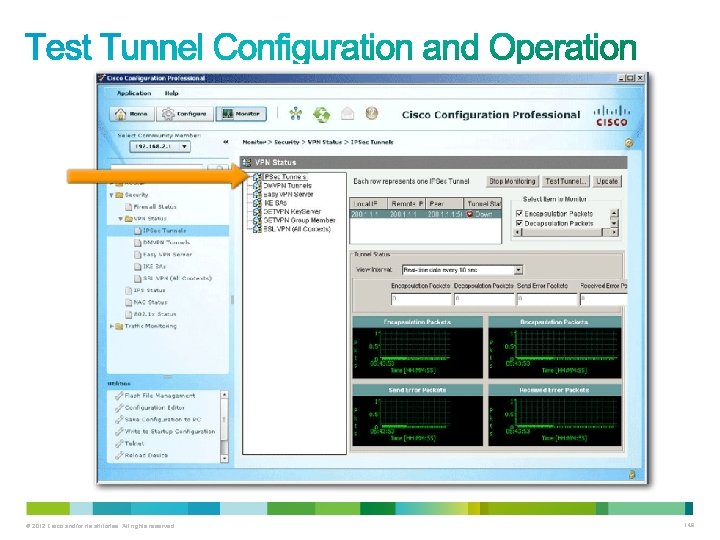Select Easy VPN Server in VPN Status list

coord(288,194)
